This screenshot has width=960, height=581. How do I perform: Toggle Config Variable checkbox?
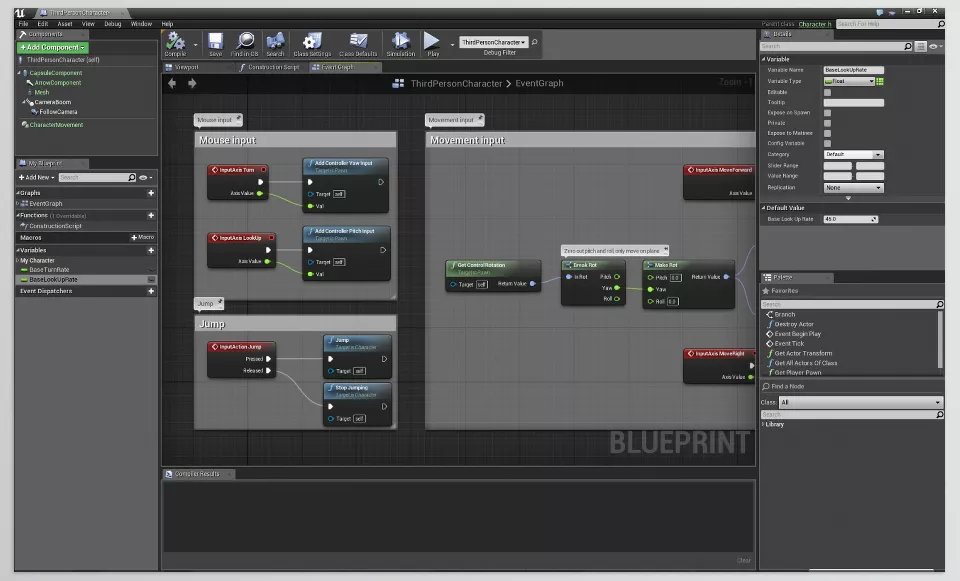(x=827, y=143)
